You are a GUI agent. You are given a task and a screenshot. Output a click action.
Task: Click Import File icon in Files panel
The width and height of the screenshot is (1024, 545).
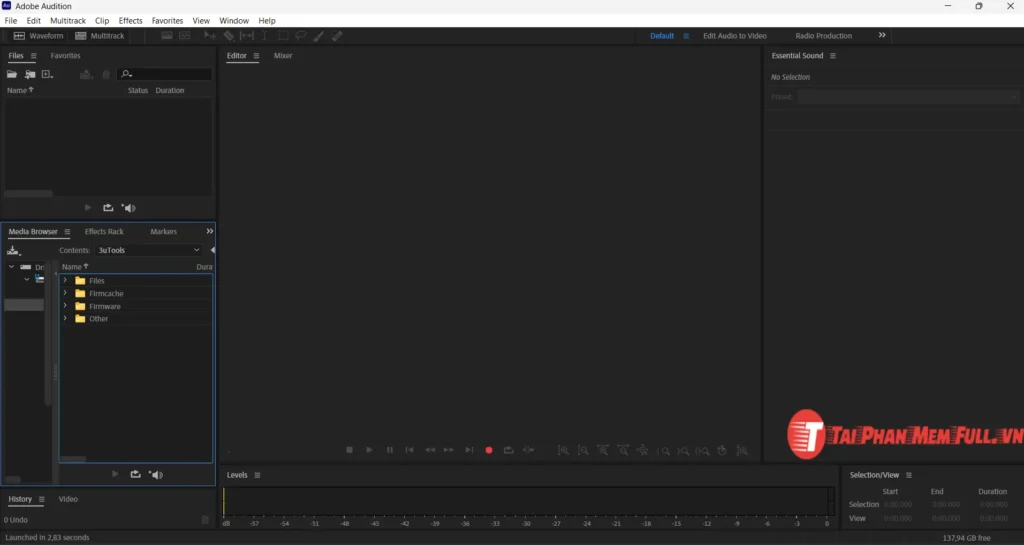pyautogui.click(x=30, y=74)
